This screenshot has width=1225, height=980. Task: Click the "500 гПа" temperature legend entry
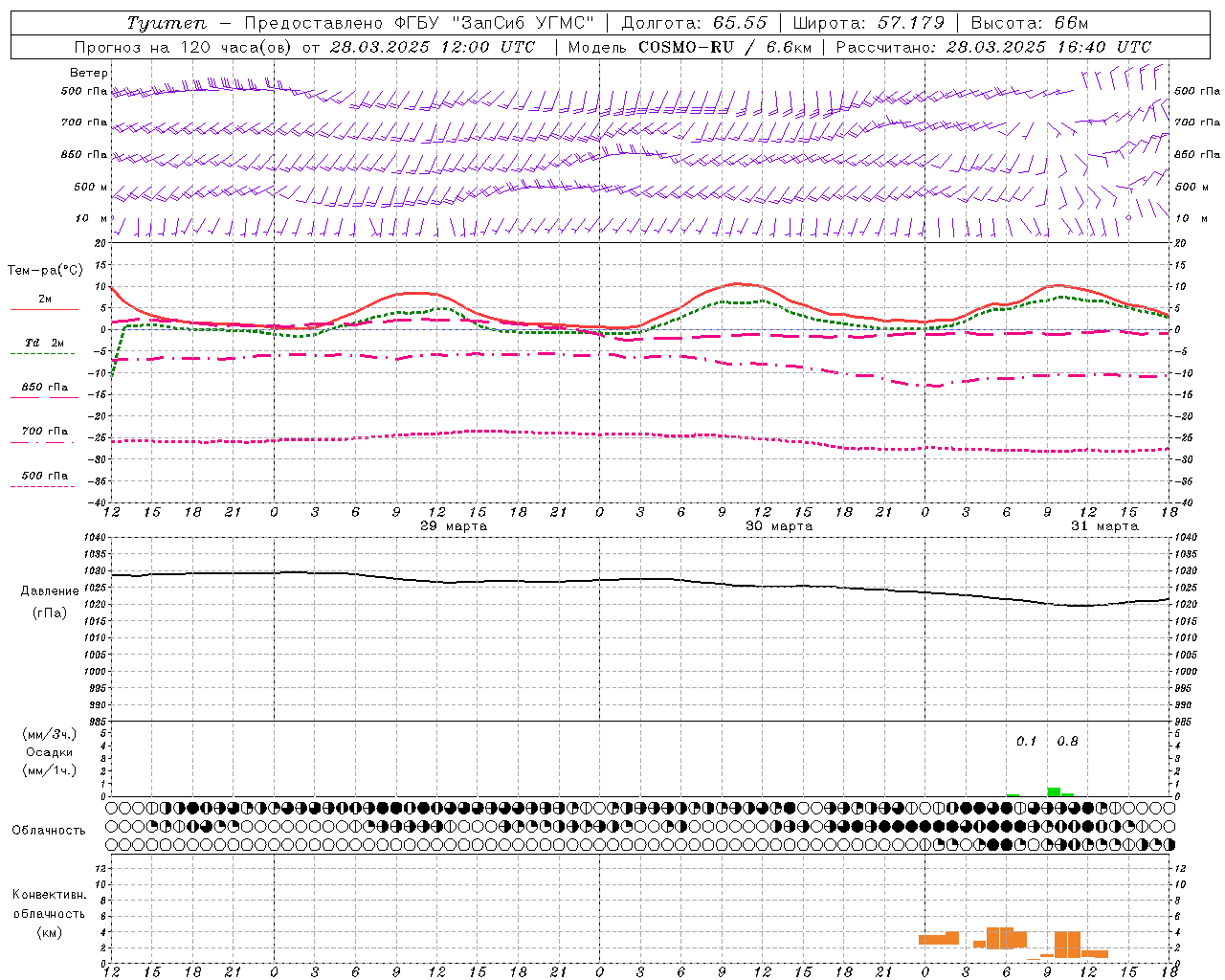44,476
